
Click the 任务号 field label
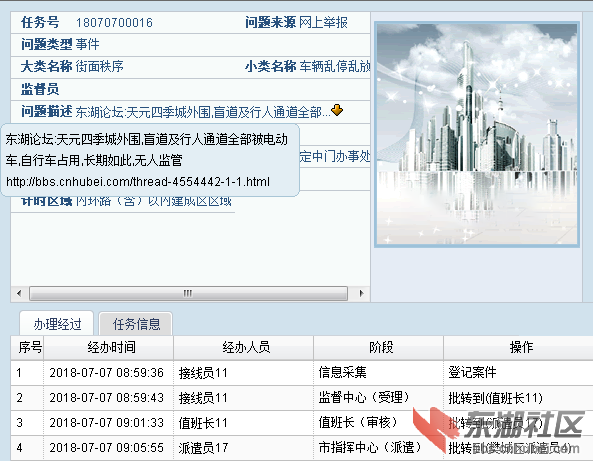(x=40, y=23)
